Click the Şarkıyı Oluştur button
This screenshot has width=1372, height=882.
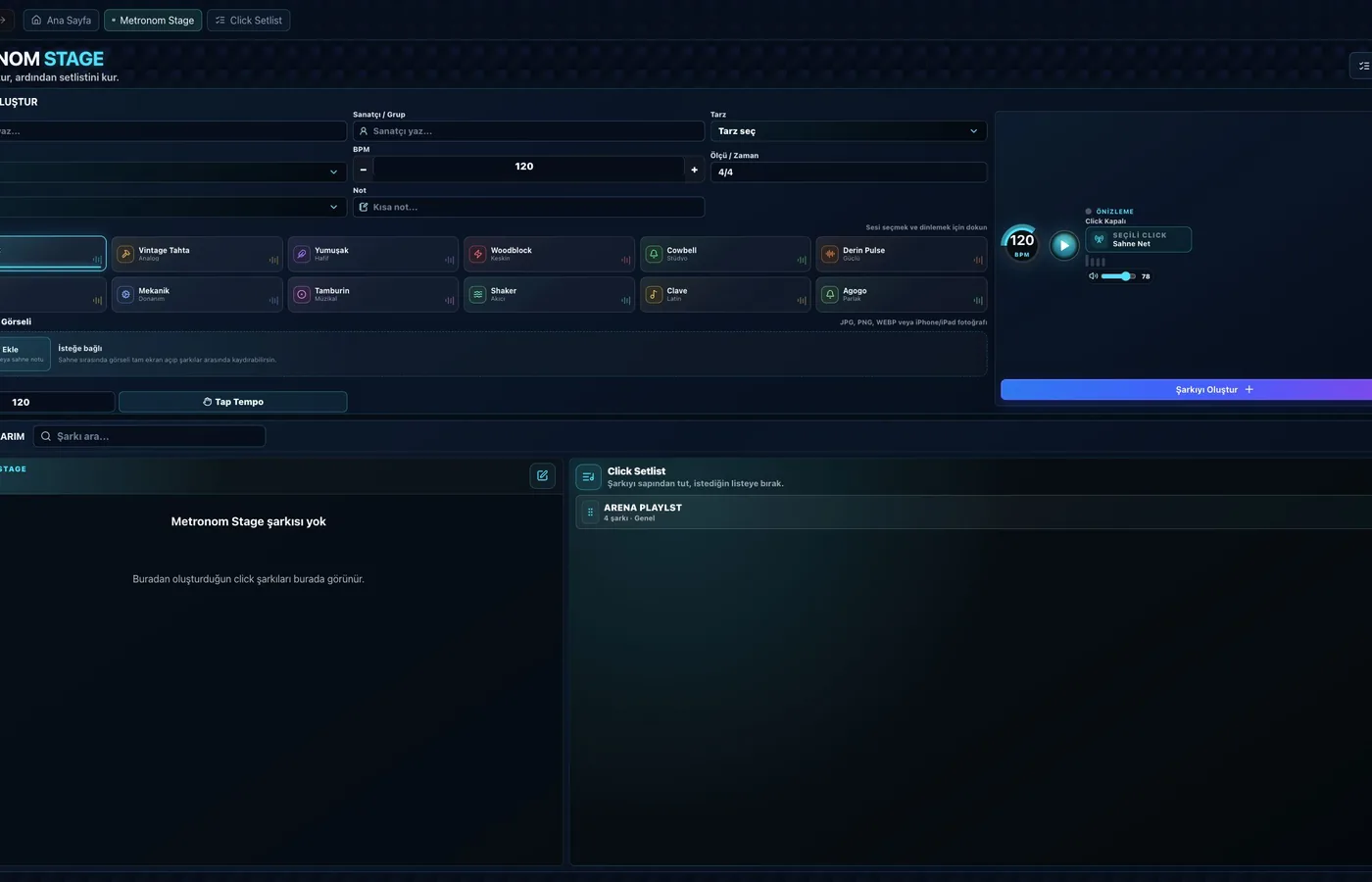click(1186, 389)
